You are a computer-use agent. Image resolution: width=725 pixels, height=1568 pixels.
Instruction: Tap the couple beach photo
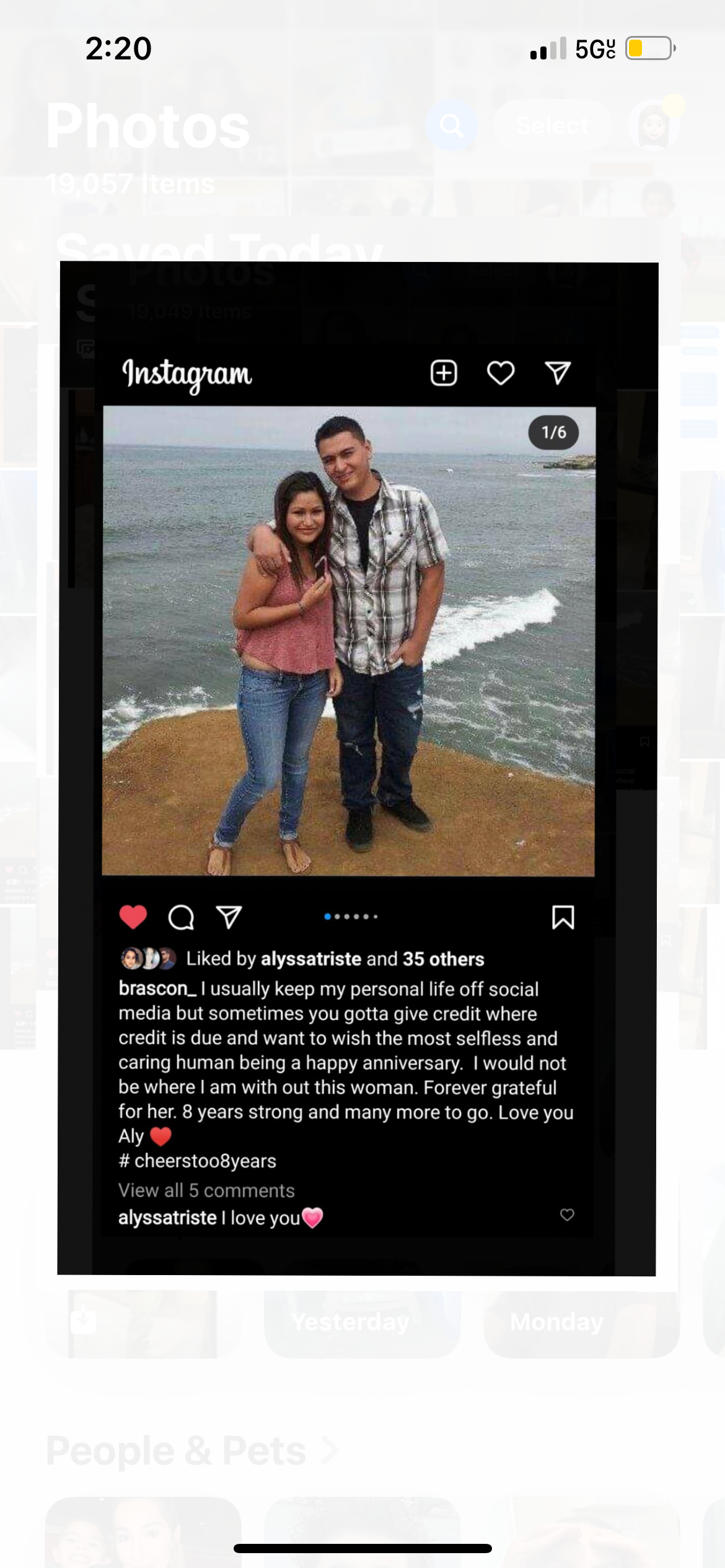(348, 641)
